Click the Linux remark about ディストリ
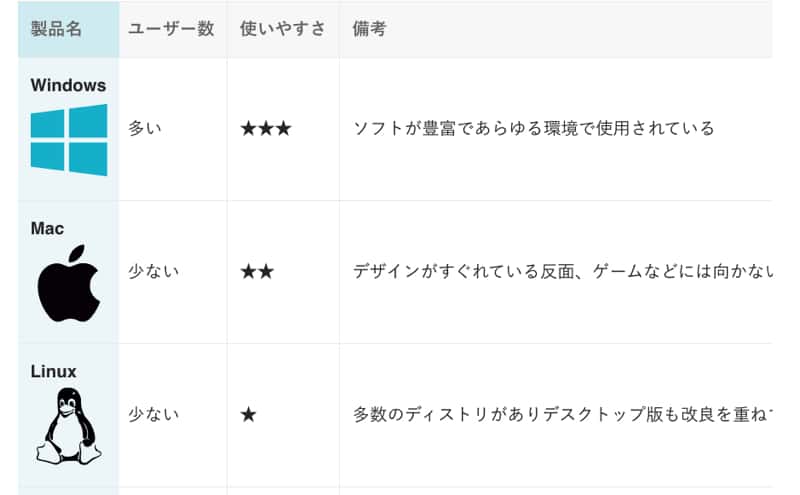Image resolution: width=800 pixels, height=495 pixels. [563, 414]
